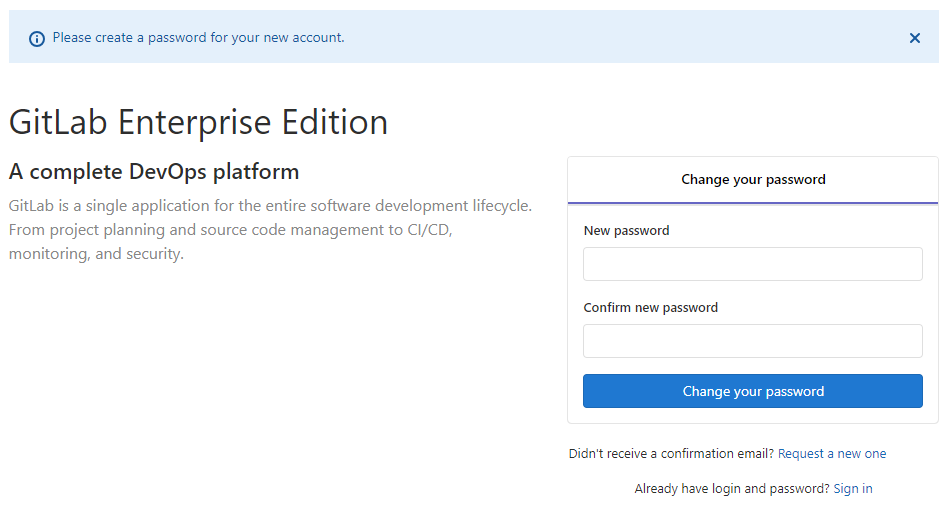
Task: Follow the Sign in link
Action: coord(852,489)
